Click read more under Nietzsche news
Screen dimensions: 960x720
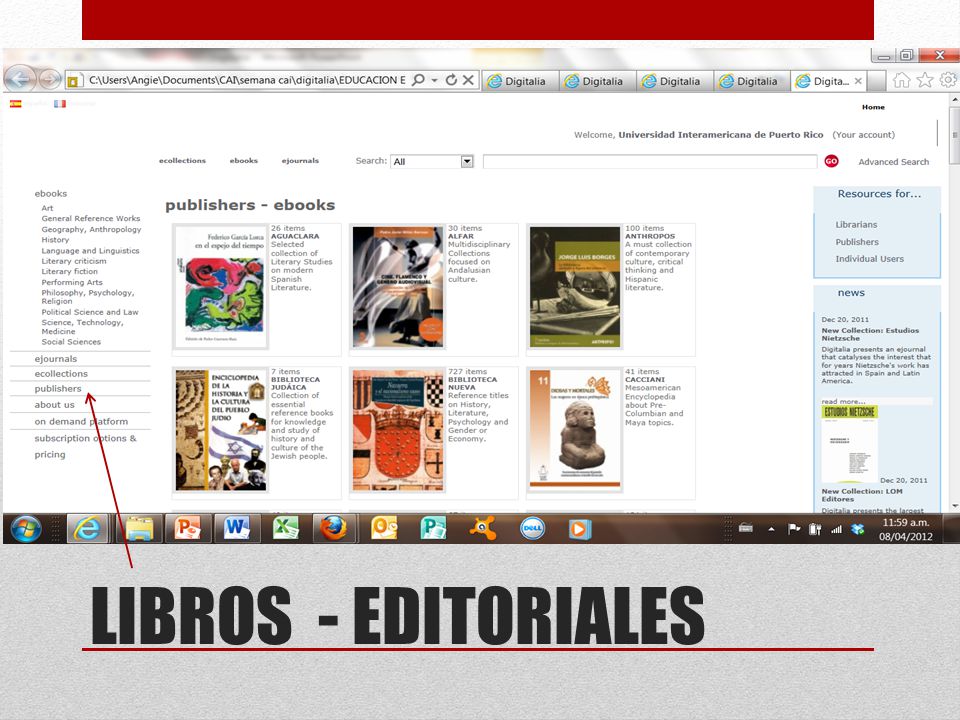[x=843, y=402]
